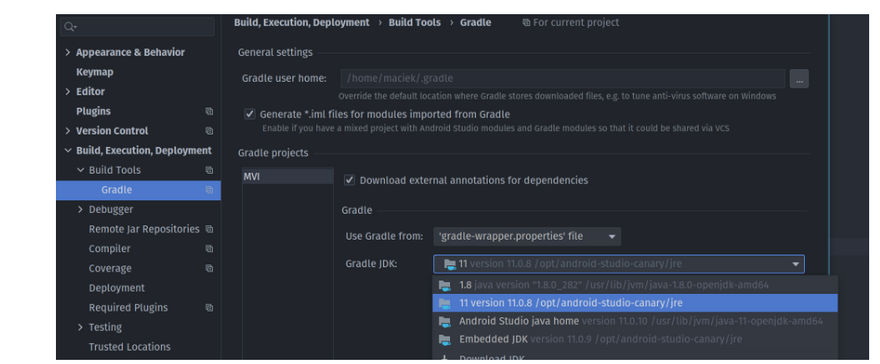Expand the Editor section

point(68,91)
